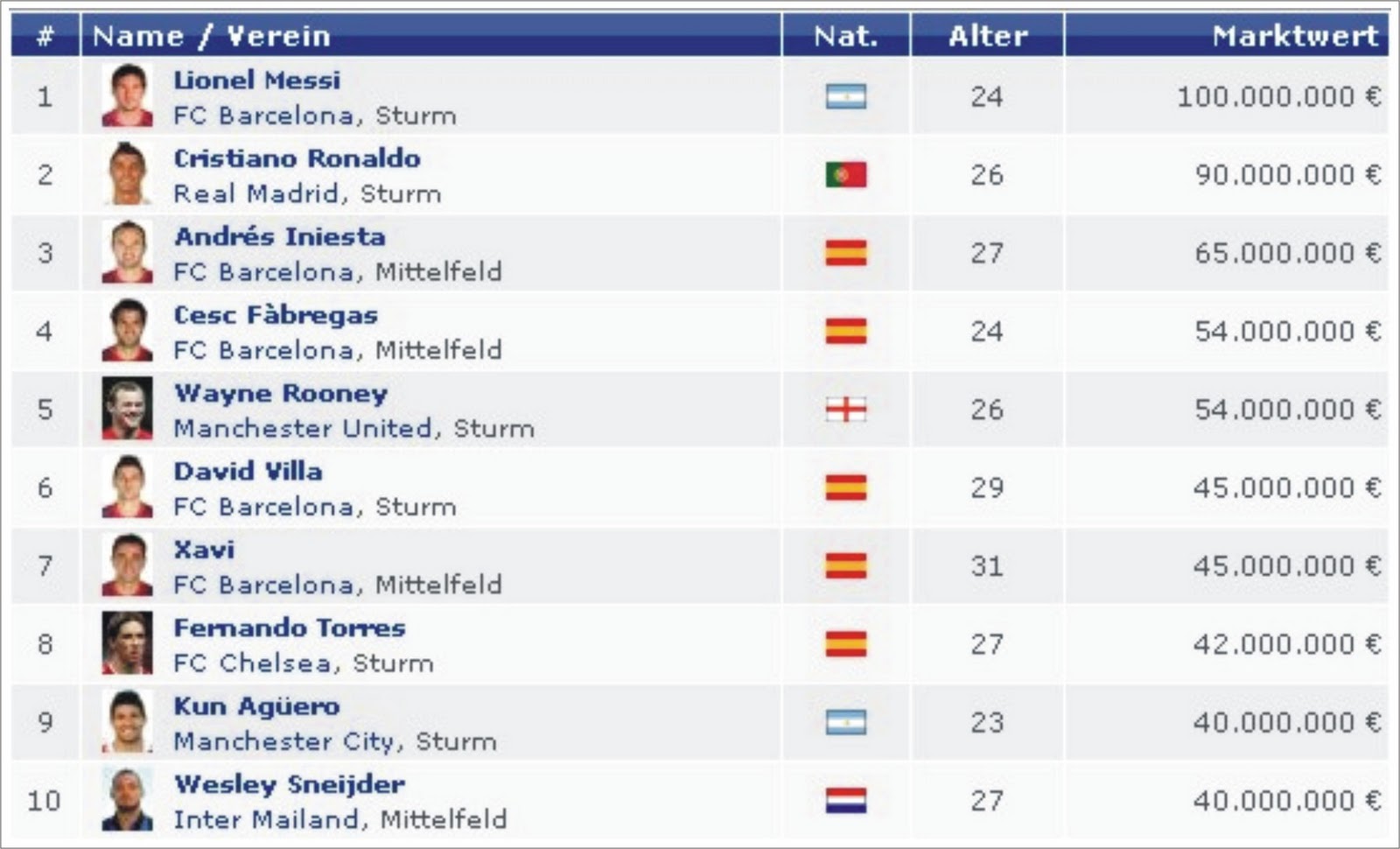Viewport: 1400px width, 849px height.
Task: Open Wesley Sneijder portrait thumbnail
Action: (x=127, y=799)
